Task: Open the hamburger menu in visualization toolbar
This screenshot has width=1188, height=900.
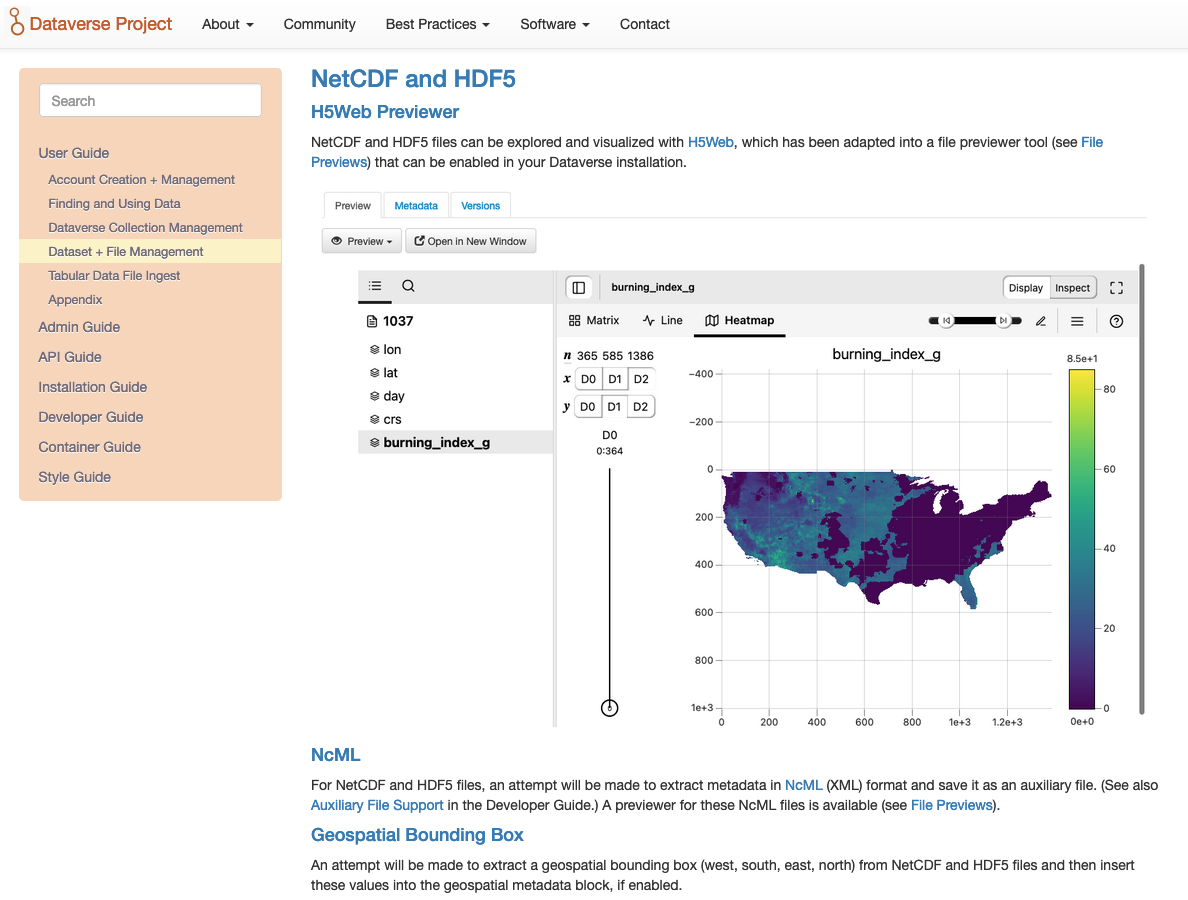Action: pos(1077,321)
